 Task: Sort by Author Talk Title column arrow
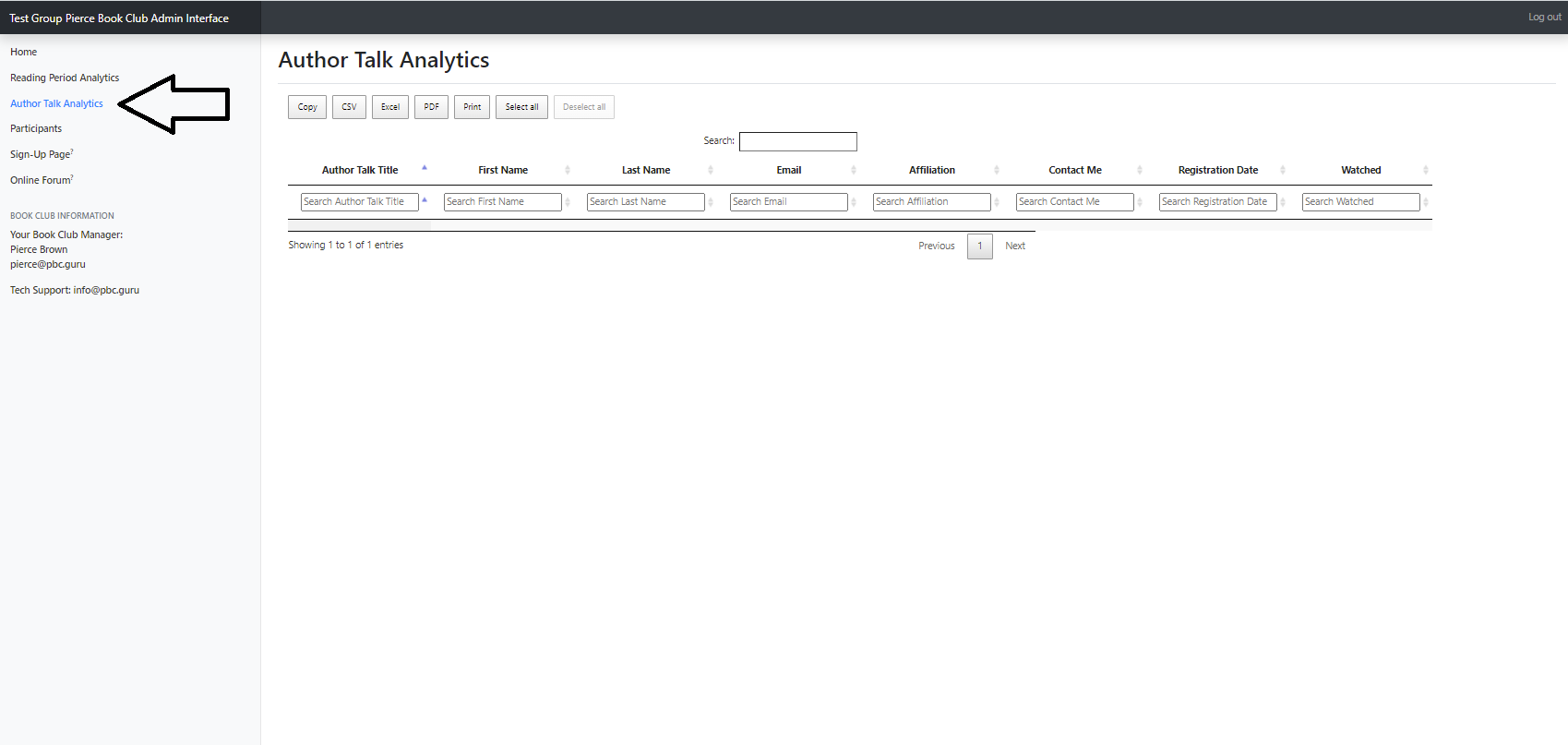pos(425,169)
